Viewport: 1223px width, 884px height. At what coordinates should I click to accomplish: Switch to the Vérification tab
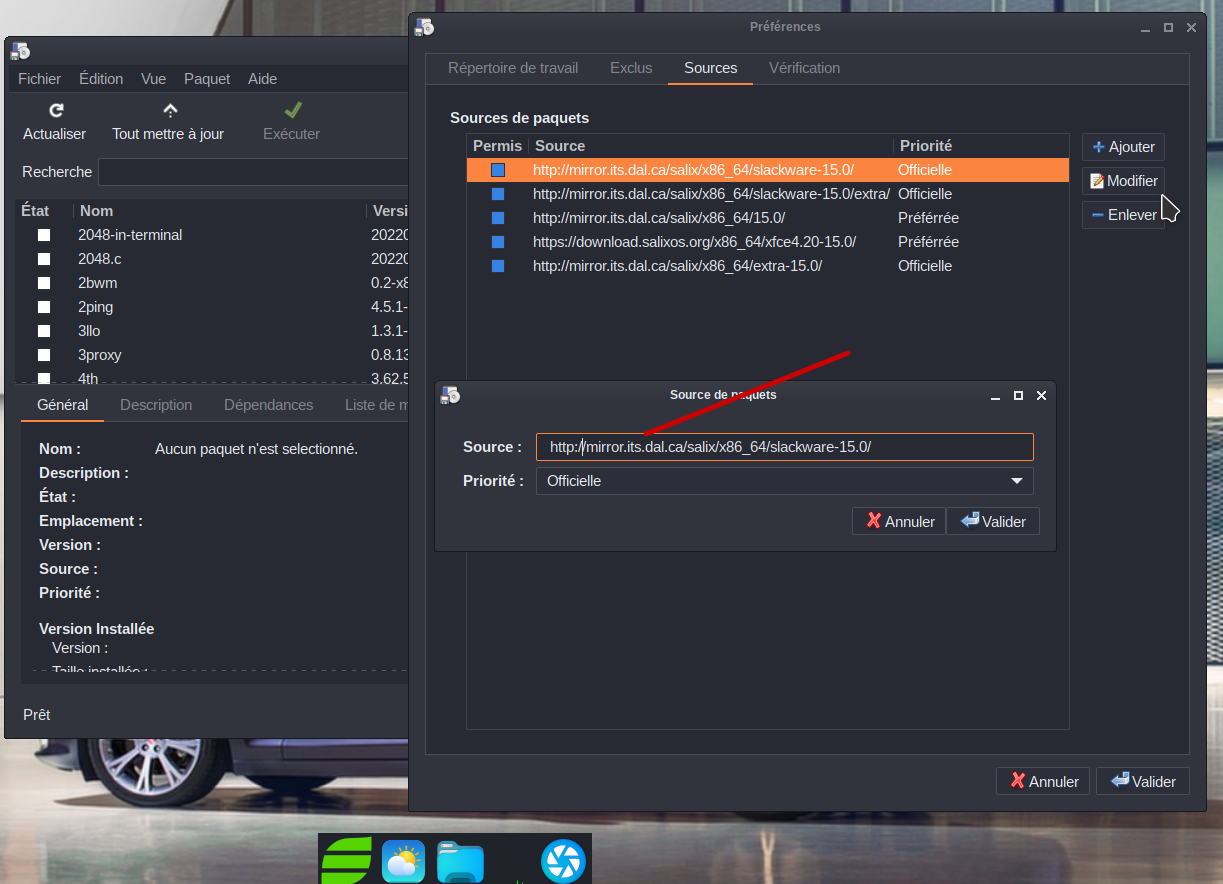804,68
